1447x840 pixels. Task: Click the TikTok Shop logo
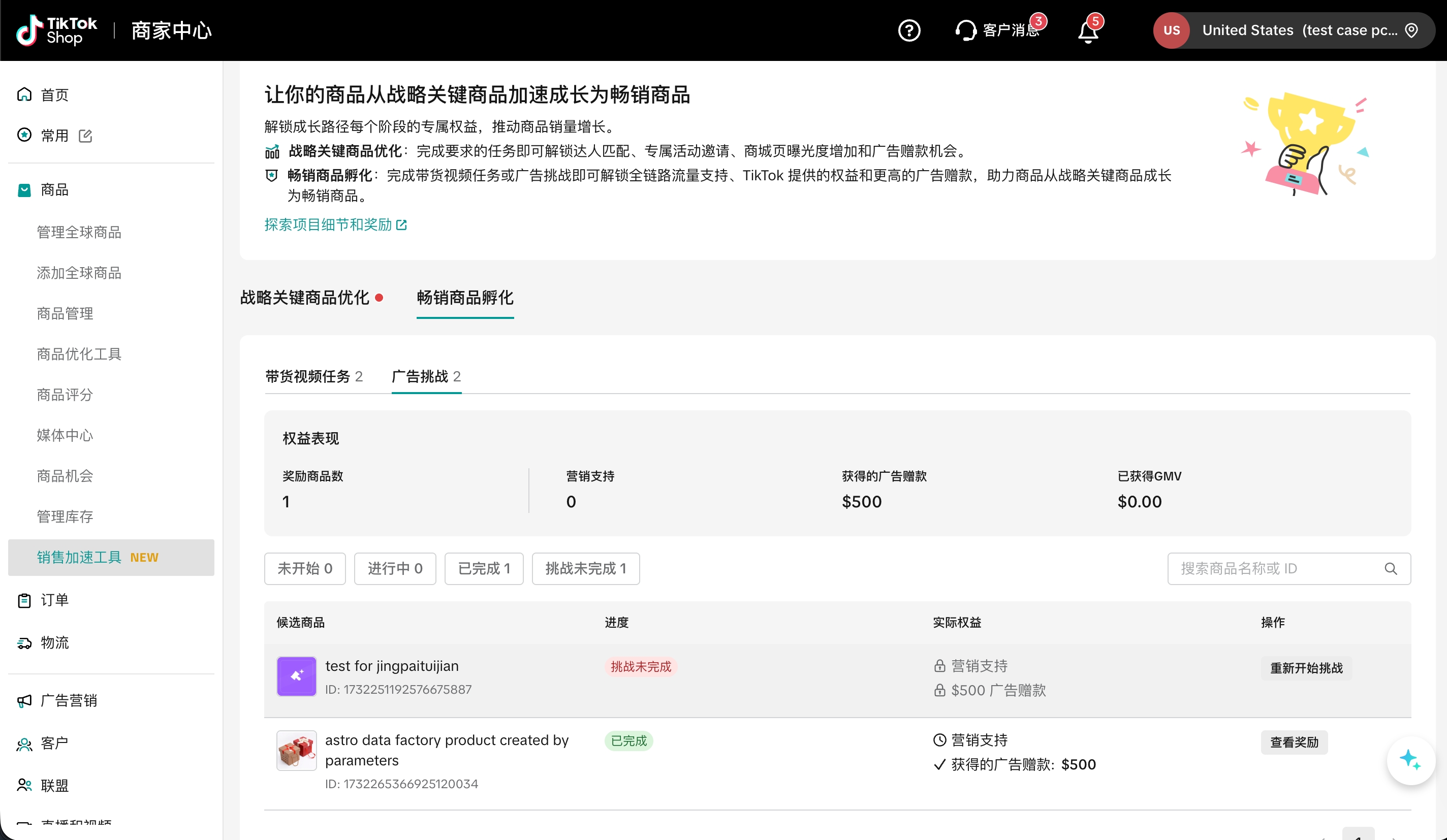point(56,30)
